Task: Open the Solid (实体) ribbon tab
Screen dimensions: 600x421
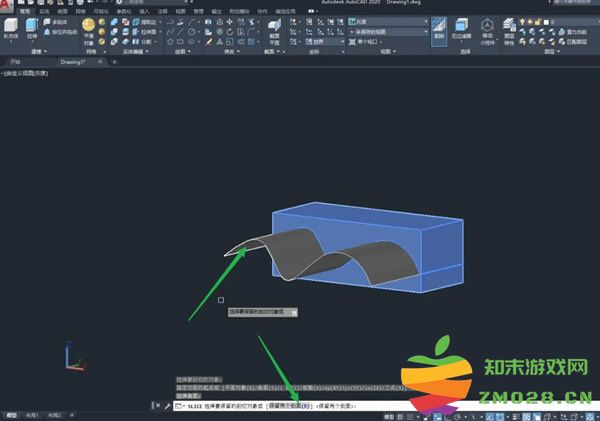Action: point(44,11)
